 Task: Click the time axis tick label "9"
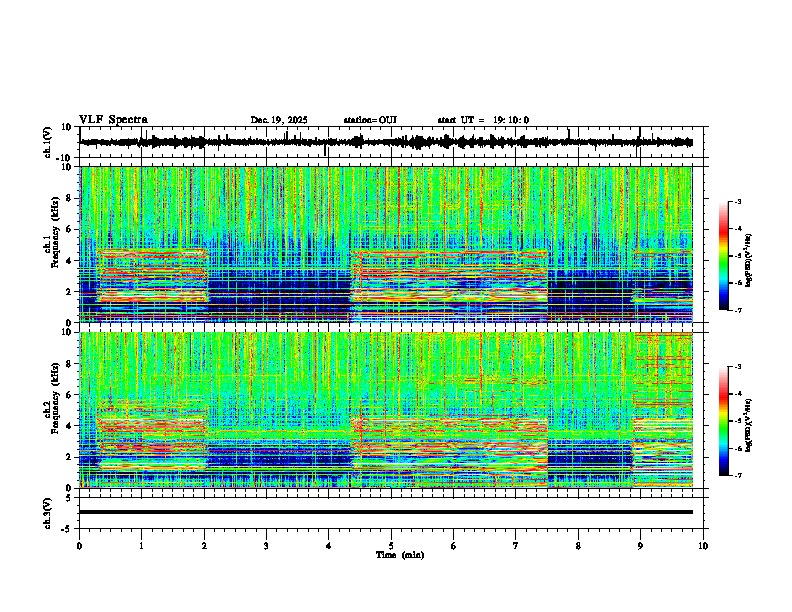click(x=640, y=546)
